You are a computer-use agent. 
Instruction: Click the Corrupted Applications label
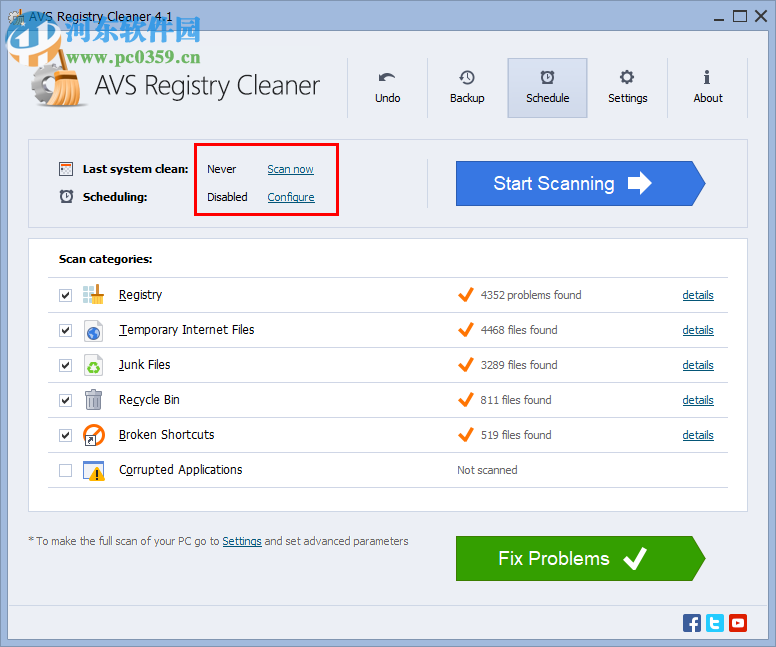point(181,470)
